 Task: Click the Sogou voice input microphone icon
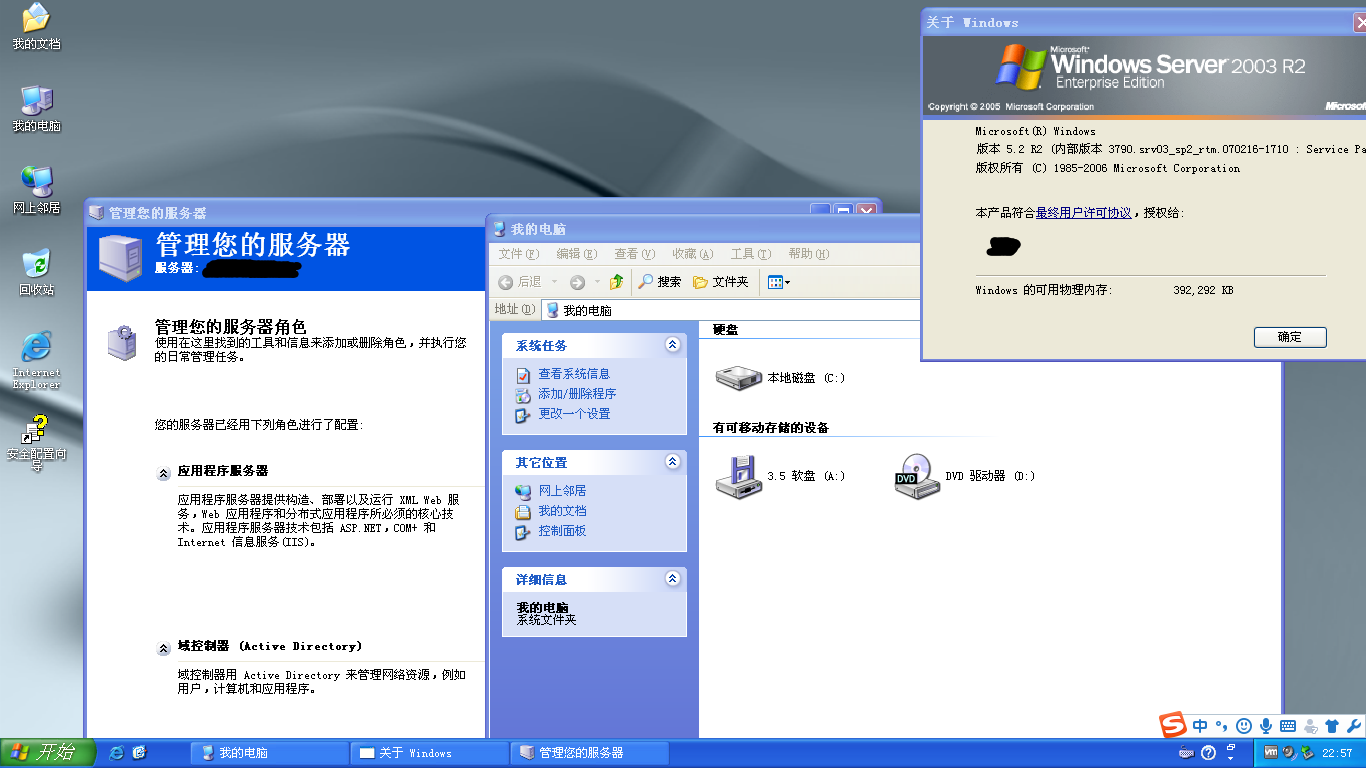click(x=1266, y=725)
